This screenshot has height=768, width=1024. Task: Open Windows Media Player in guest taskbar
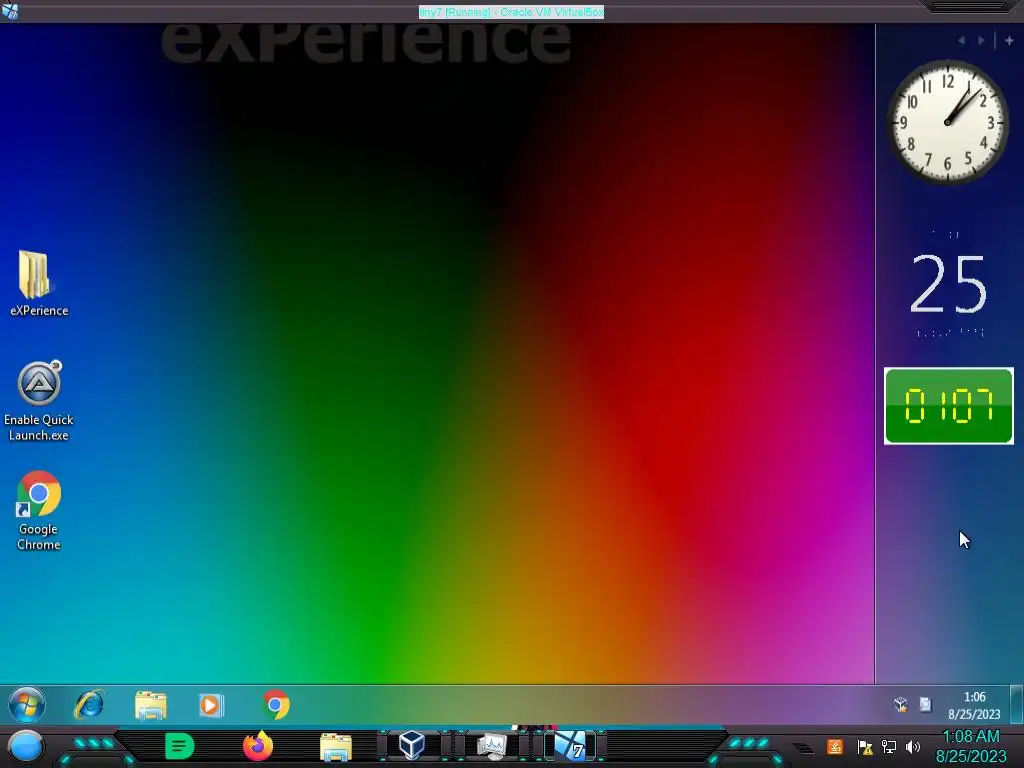[211, 705]
